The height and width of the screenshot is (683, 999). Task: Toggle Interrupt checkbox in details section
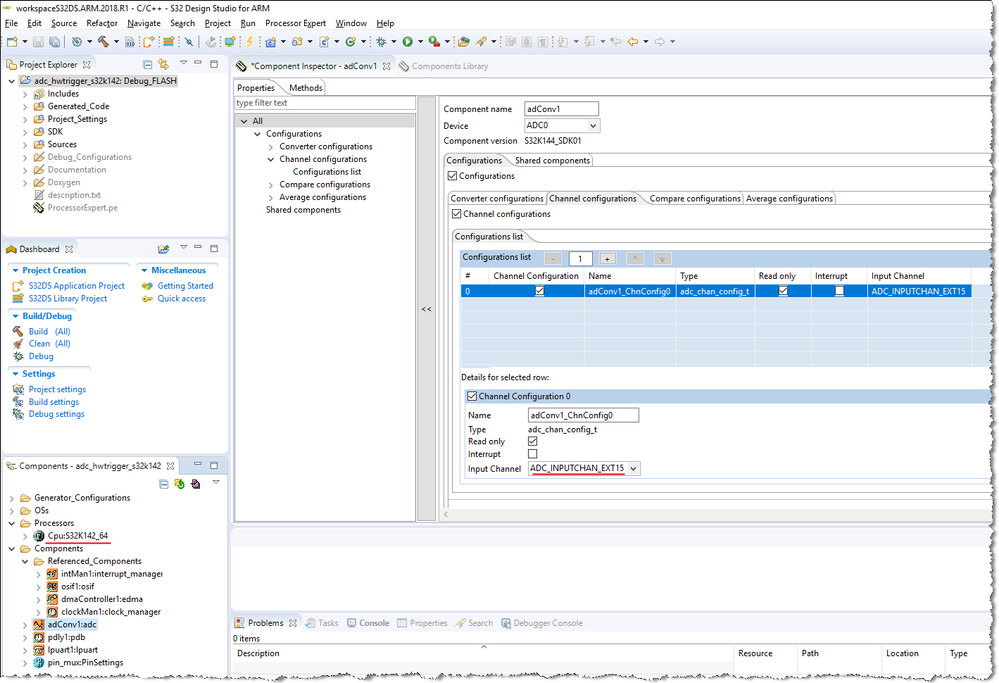(x=533, y=454)
